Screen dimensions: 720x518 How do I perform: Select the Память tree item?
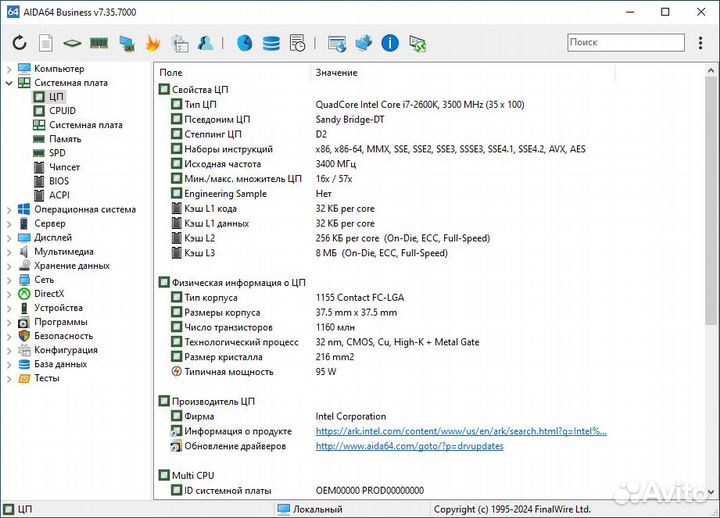click(x=57, y=139)
